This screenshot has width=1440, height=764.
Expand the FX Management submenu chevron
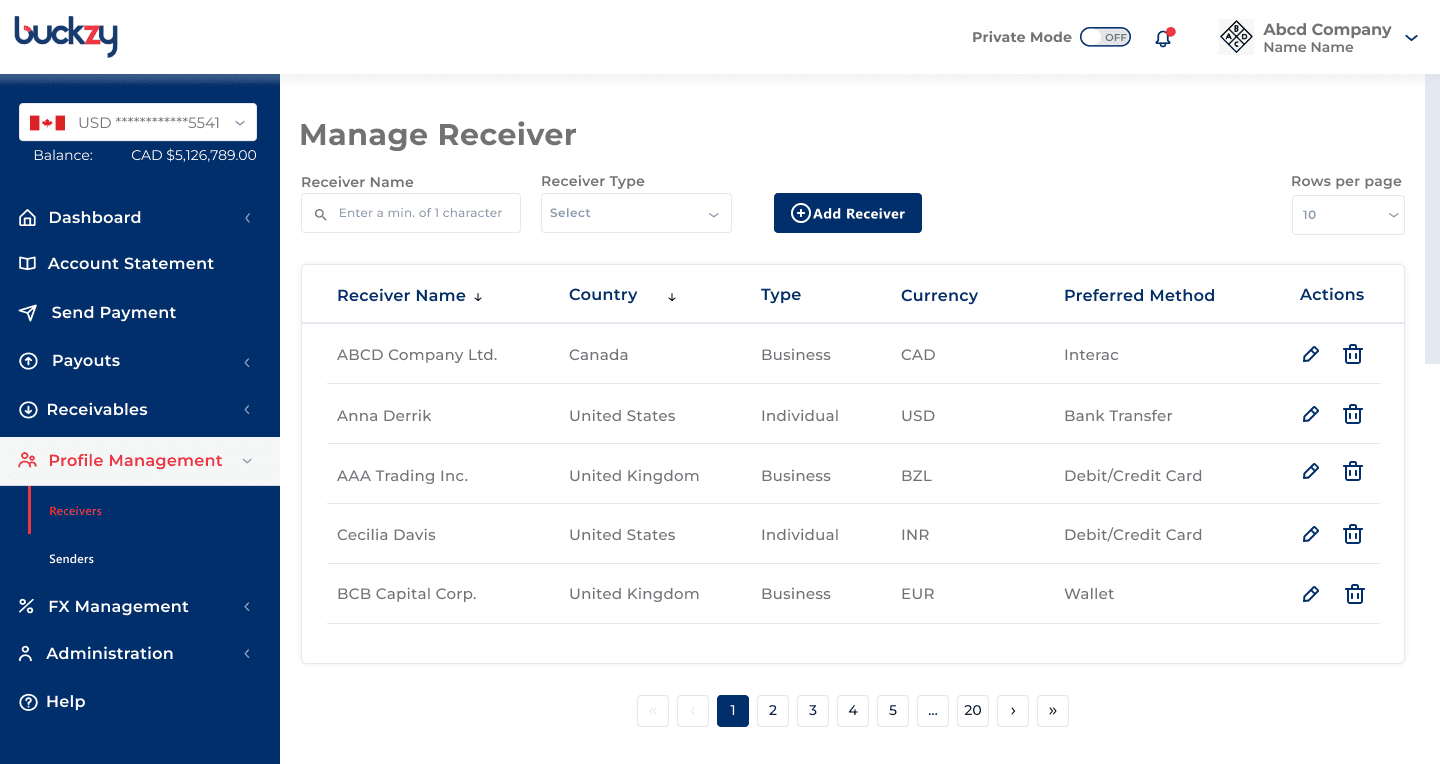(x=247, y=607)
